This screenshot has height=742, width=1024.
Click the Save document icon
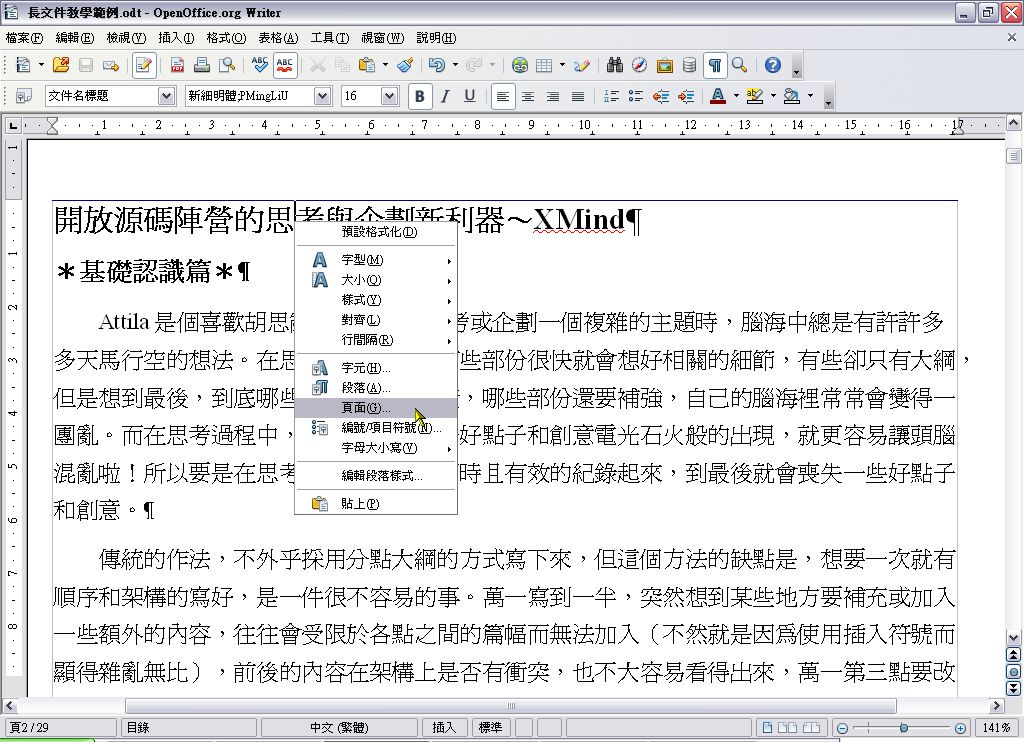(86, 65)
